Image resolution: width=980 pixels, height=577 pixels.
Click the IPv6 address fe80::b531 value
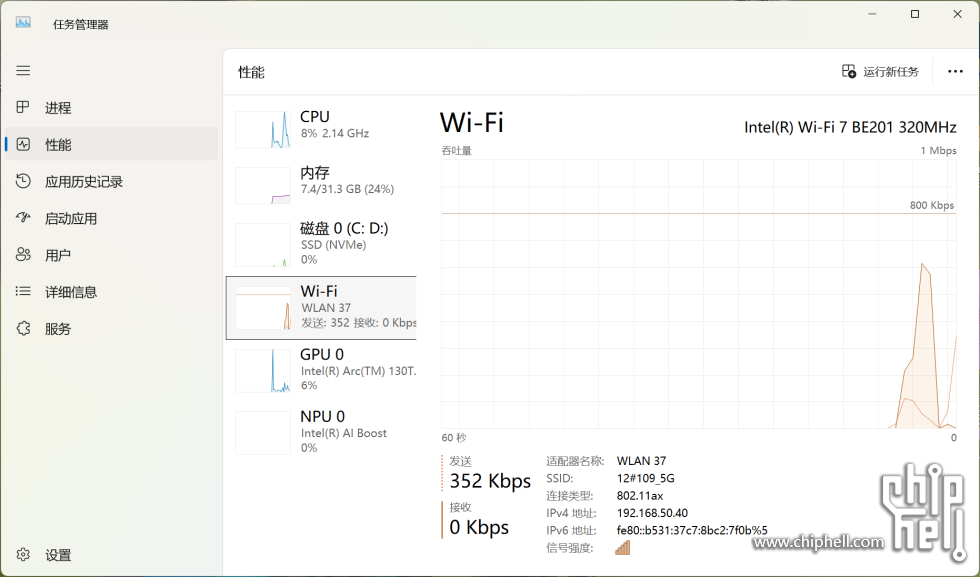(x=692, y=530)
